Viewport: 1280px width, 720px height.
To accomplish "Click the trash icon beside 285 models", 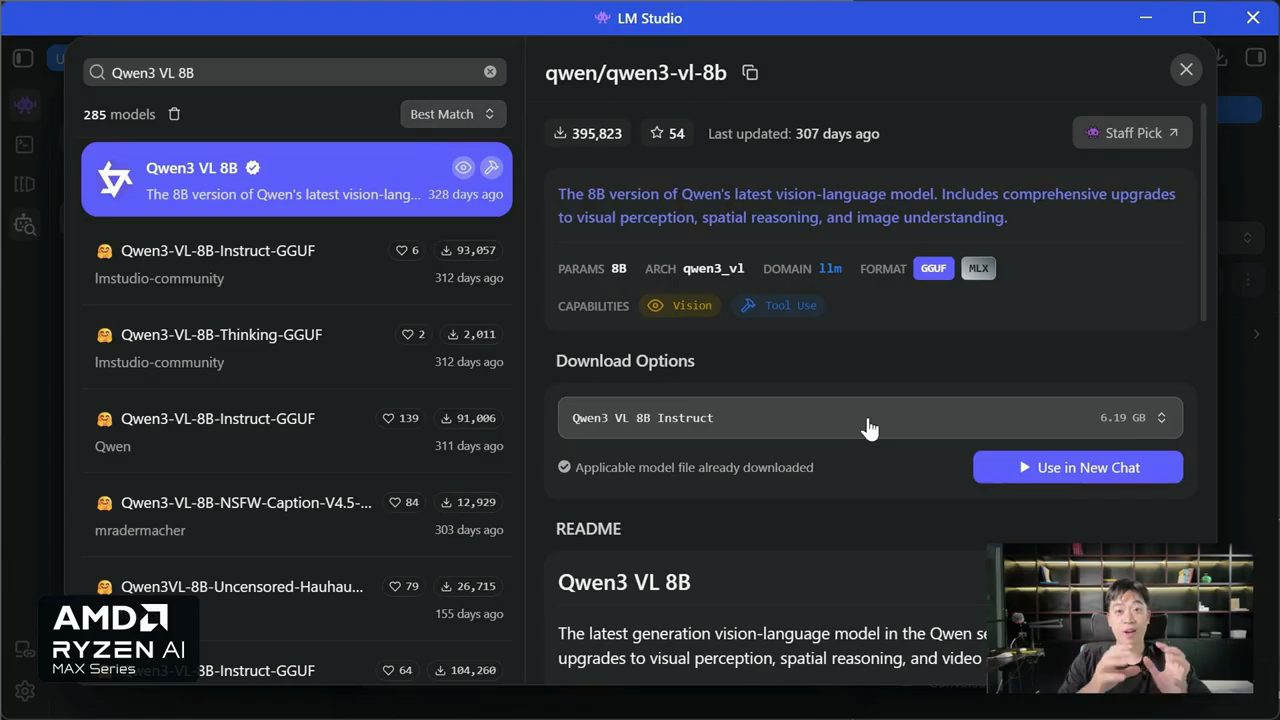I will coord(174,114).
